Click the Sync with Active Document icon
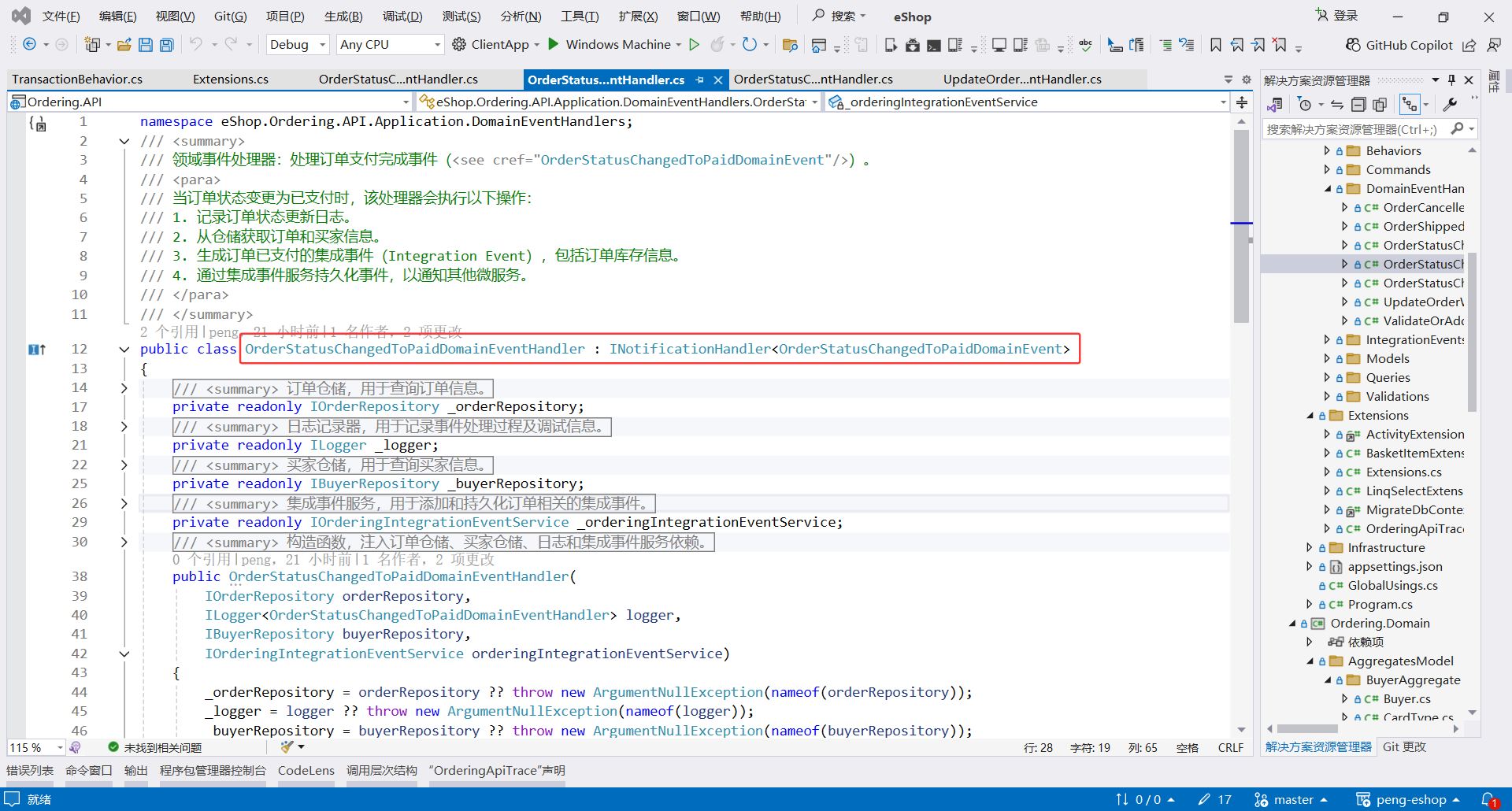 1337,105
